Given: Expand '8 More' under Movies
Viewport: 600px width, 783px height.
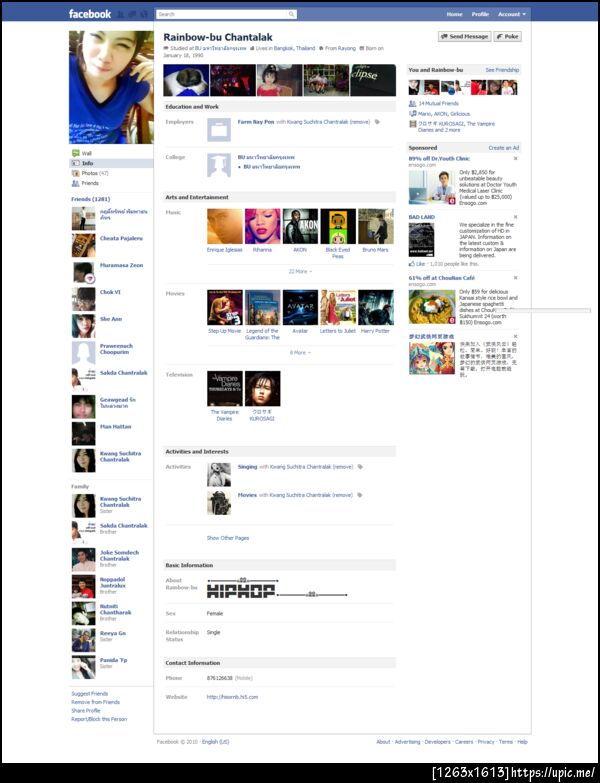Looking at the screenshot, I should 300,353.
